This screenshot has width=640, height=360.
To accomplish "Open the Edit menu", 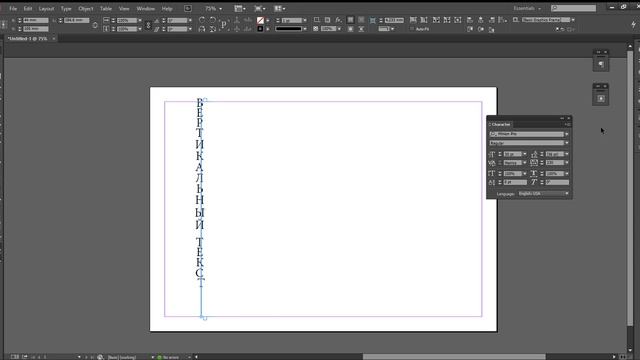I will coord(27,8).
